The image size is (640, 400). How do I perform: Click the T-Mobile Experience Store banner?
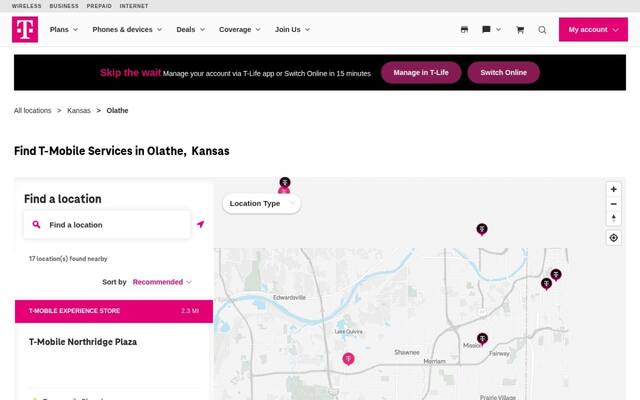pos(114,311)
